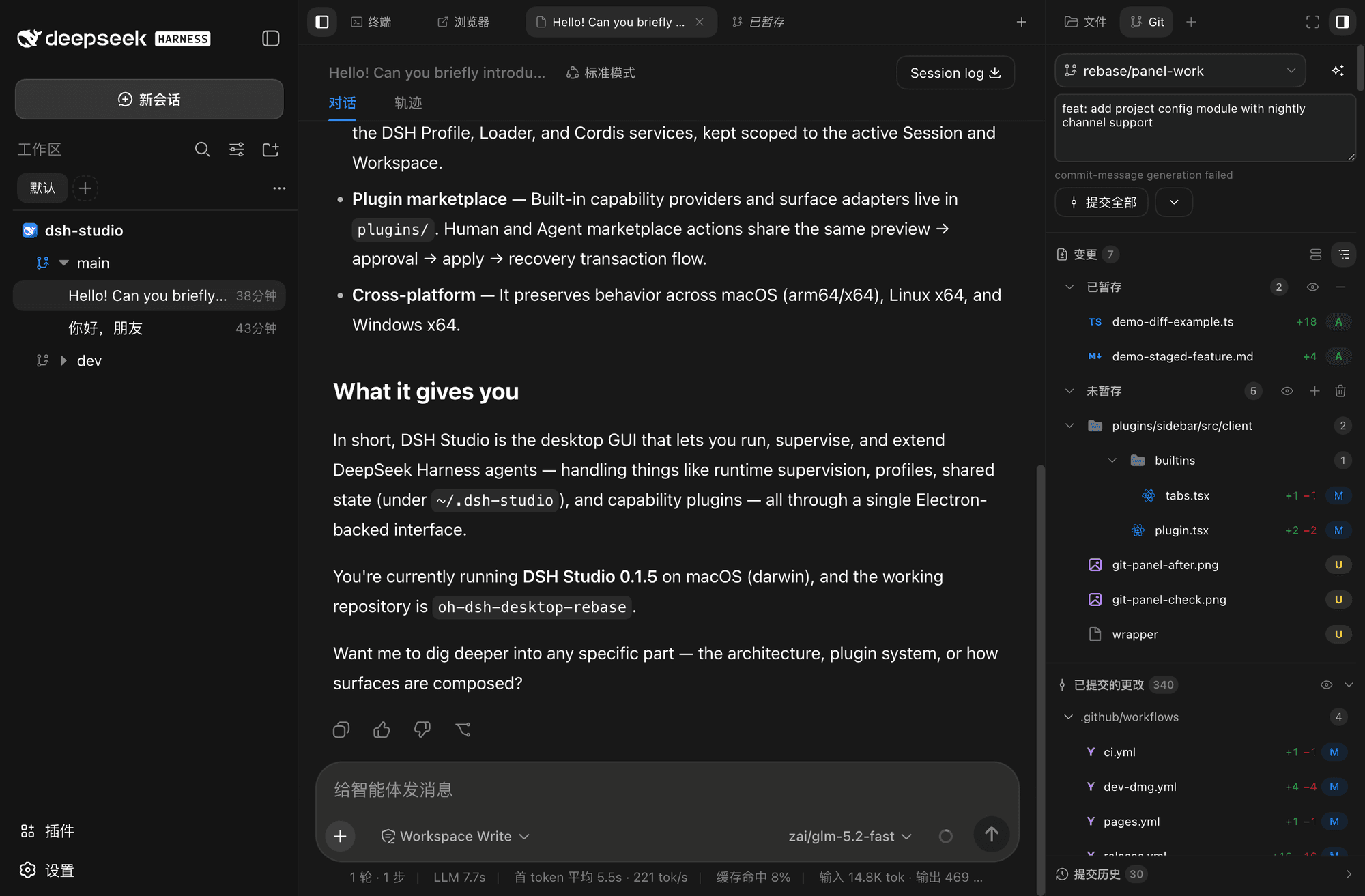Open the 你好，朋友 session
1365x896 pixels.
click(149, 328)
